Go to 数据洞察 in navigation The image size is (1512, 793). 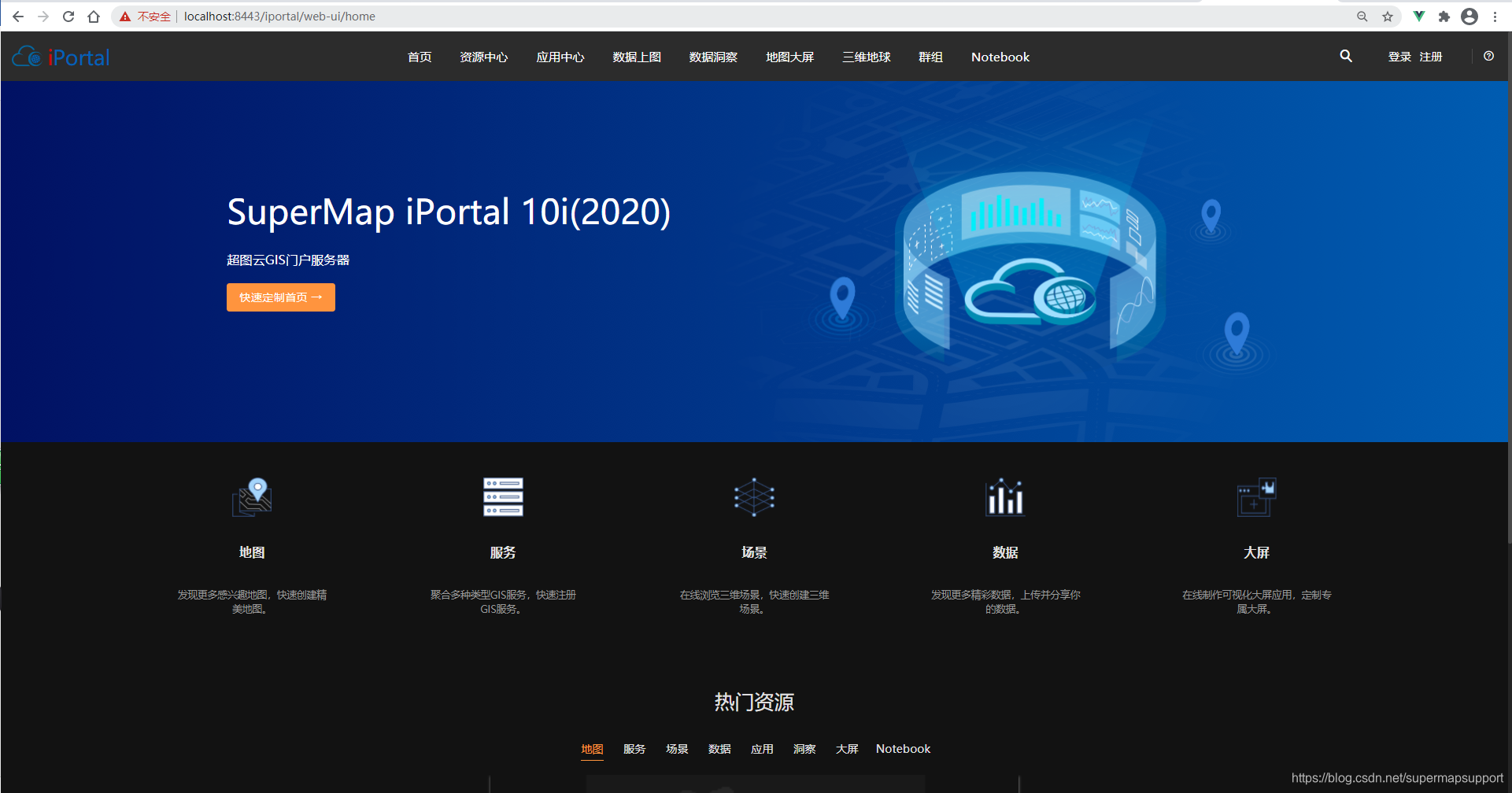713,57
